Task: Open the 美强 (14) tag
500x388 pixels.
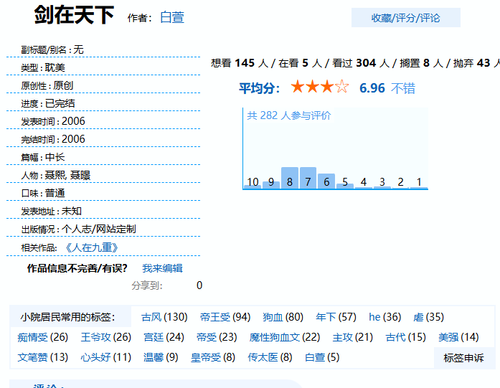Action: coord(459,337)
